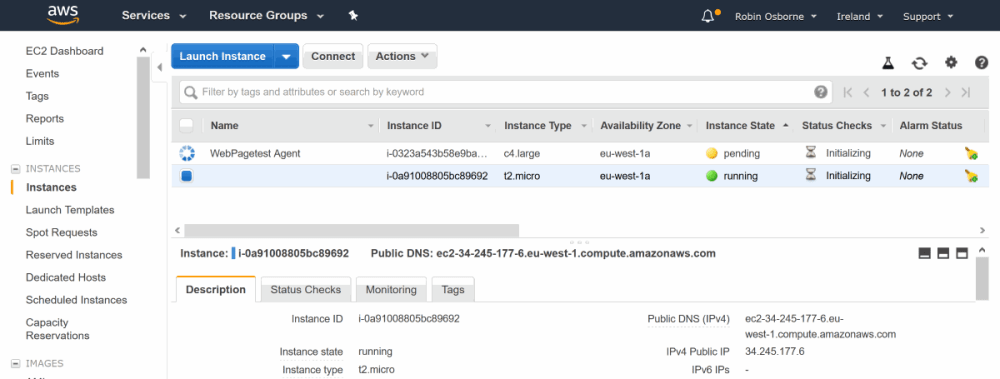Open the notifications bell
1000x379 pixels.
coord(707,16)
